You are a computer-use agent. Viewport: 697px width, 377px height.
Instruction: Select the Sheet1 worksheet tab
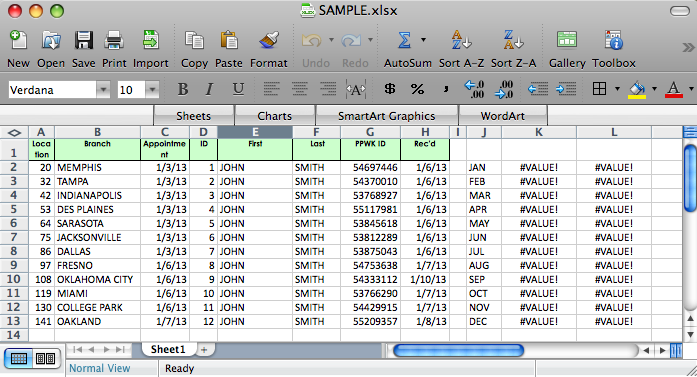click(168, 349)
